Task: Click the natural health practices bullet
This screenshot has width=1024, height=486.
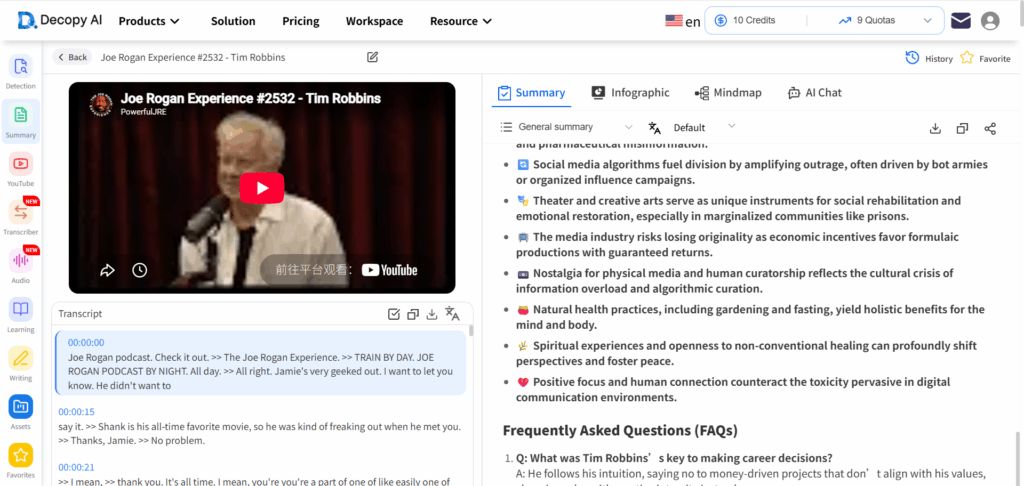Action: (750, 317)
